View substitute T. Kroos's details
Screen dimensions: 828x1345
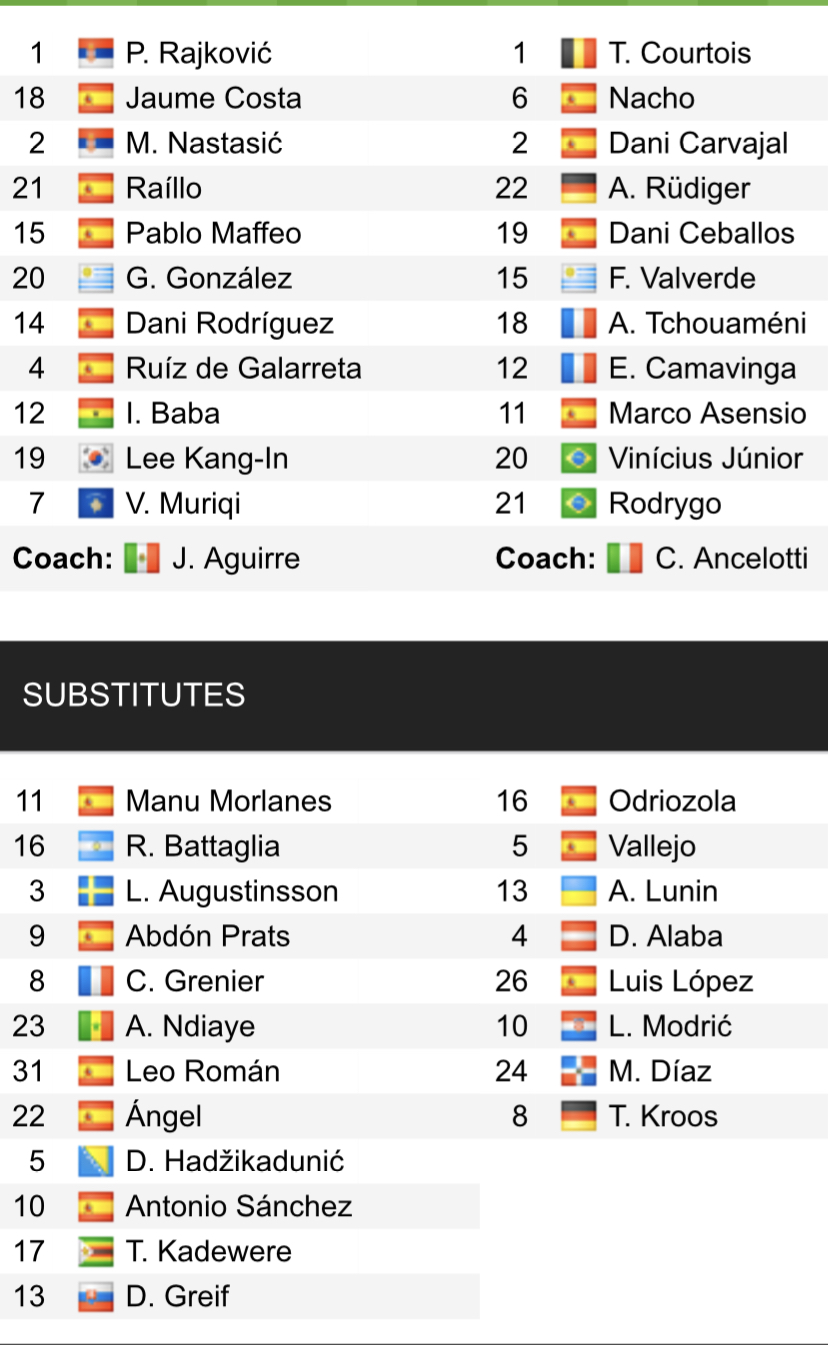point(663,1116)
